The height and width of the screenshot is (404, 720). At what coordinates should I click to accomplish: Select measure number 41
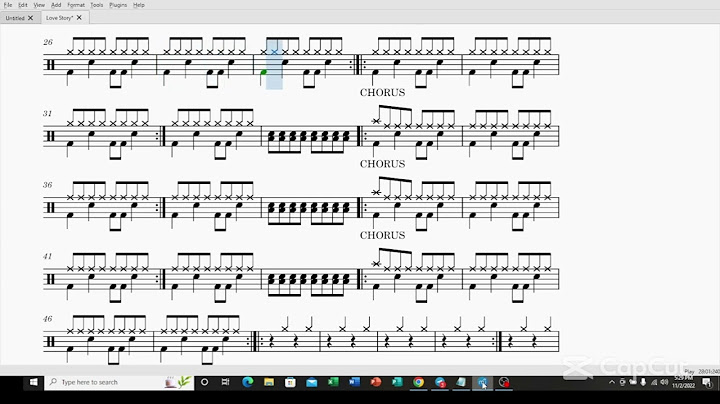[48, 256]
